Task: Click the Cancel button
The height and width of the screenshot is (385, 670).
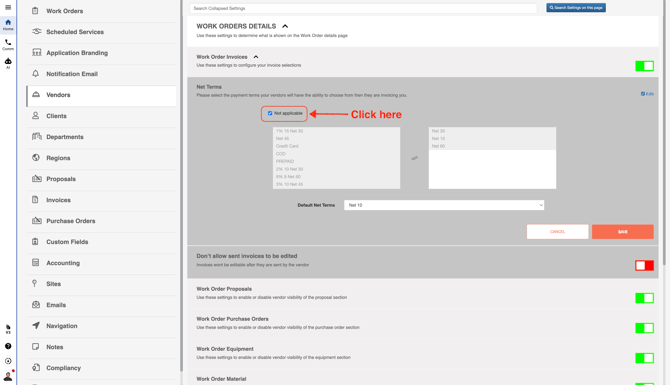Action: tap(557, 232)
